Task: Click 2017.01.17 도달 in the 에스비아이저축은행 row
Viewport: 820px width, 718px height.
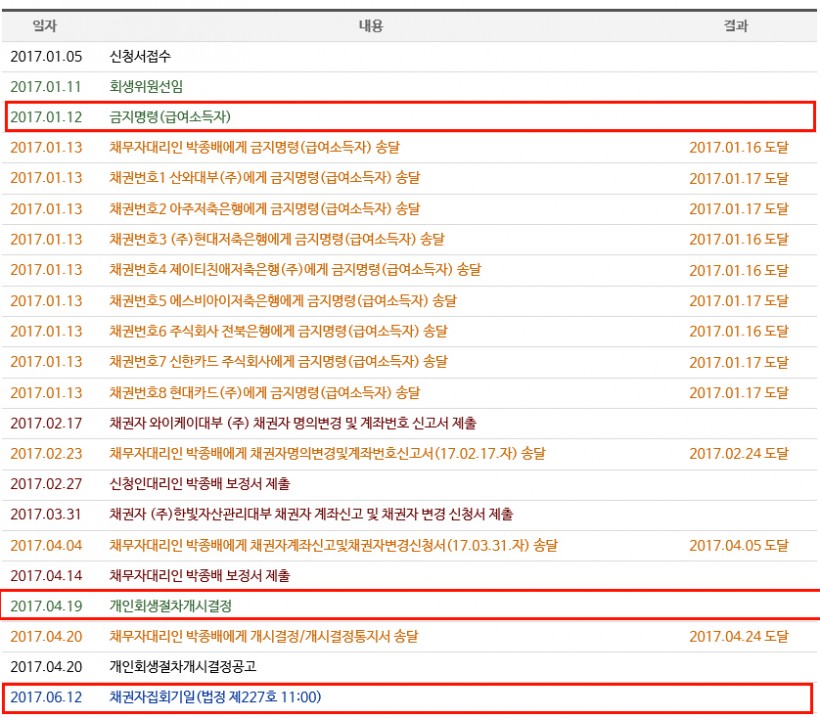Action: coord(738,301)
